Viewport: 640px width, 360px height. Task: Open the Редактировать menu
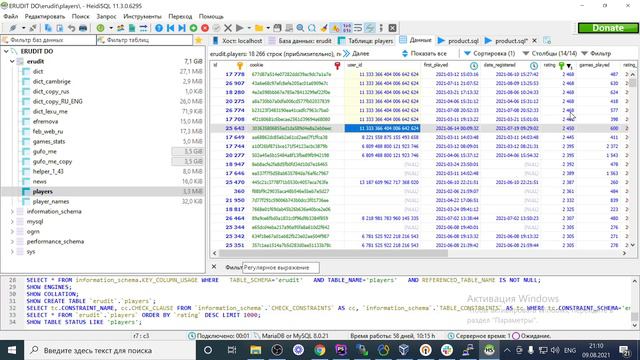[45, 16]
